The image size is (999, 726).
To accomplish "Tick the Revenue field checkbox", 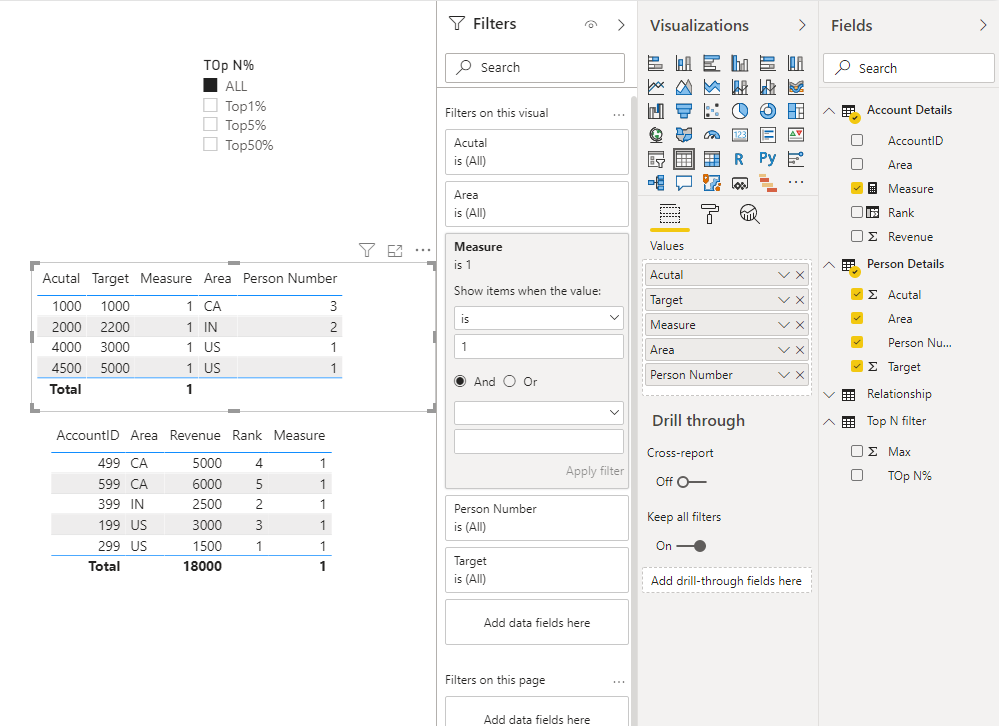I will click(x=857, y=236).
